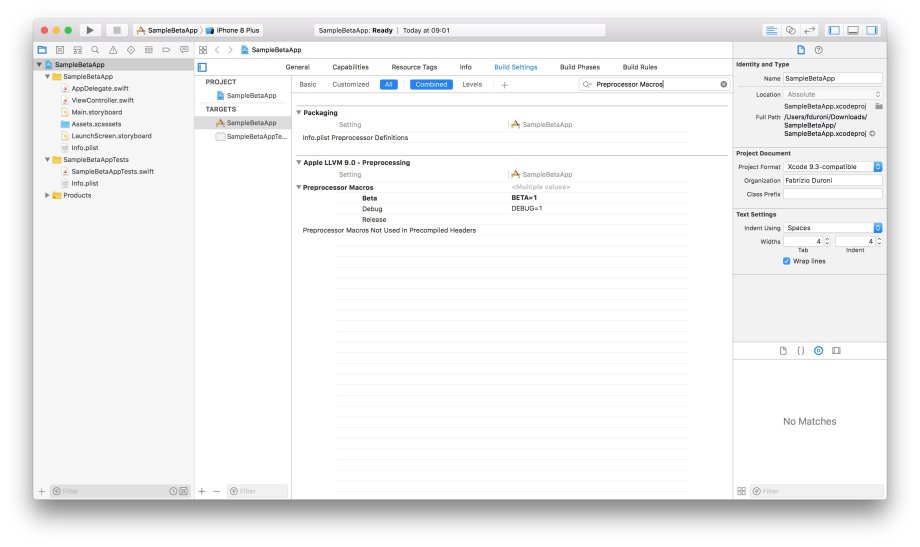Screen dimensions: 920x547
Task: Open the Capabilities tab
Action: (x=350, y=67)
